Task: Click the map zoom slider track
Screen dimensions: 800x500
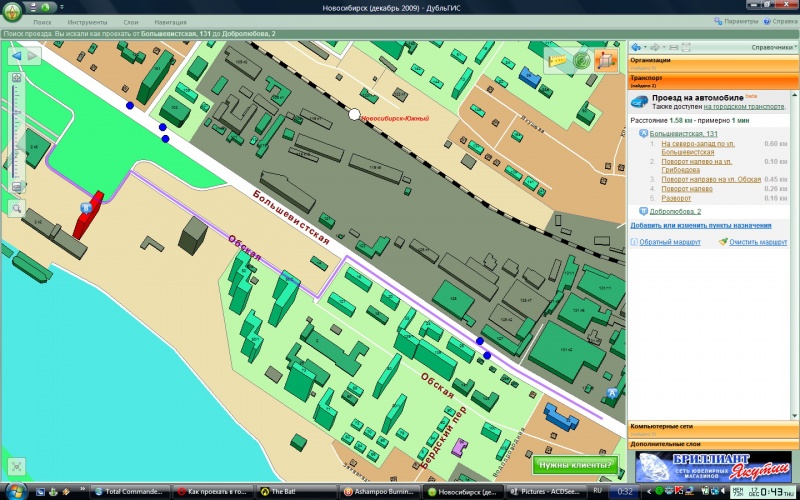Action: [17, 140]
